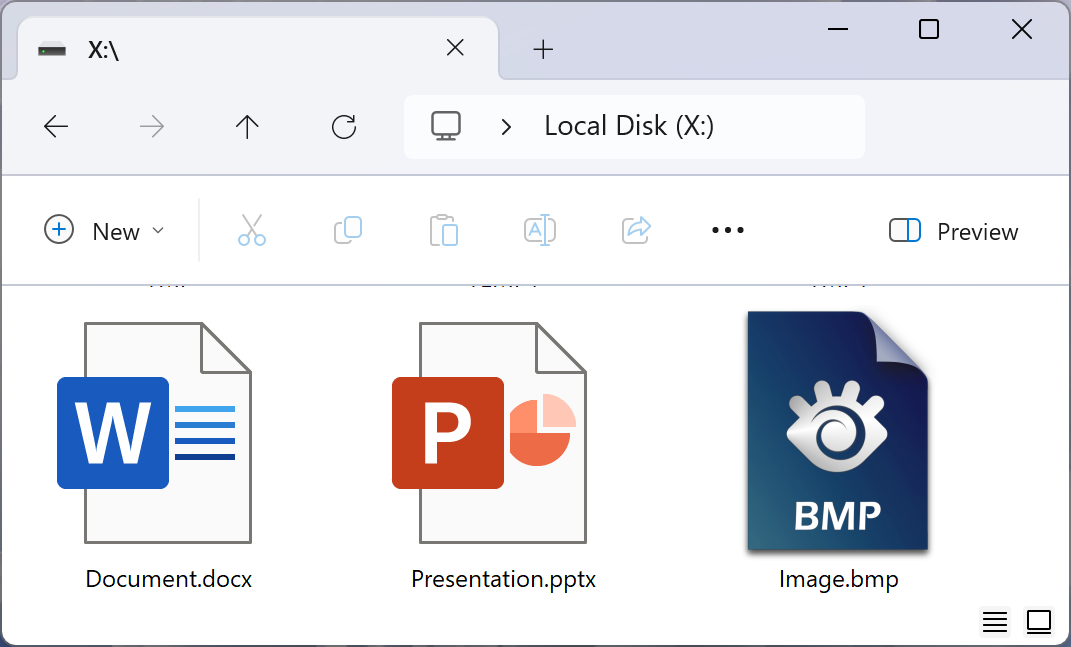Toggle the Preview pane

[954, 232]
